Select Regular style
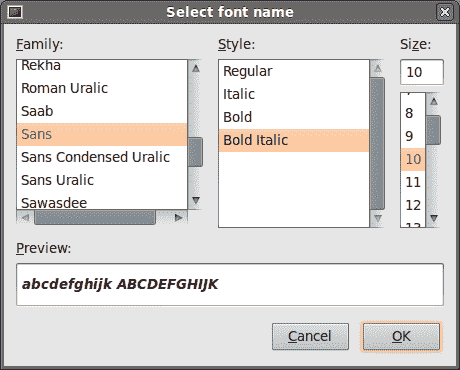Screen dimensions: 460x370 294,71
